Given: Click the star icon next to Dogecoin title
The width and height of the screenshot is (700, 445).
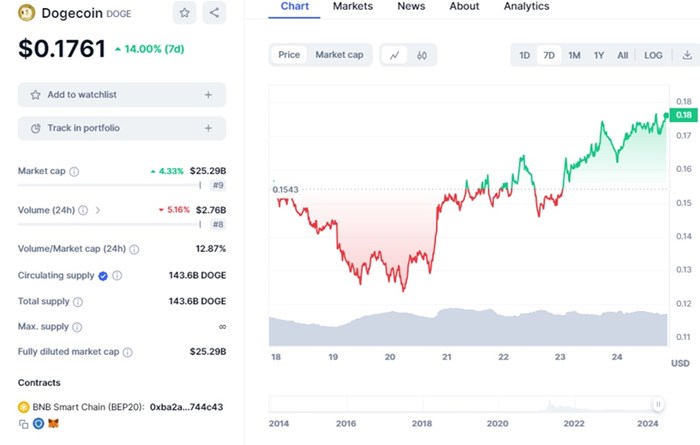Looking at the screenshot, I should (x=185, y=13).
